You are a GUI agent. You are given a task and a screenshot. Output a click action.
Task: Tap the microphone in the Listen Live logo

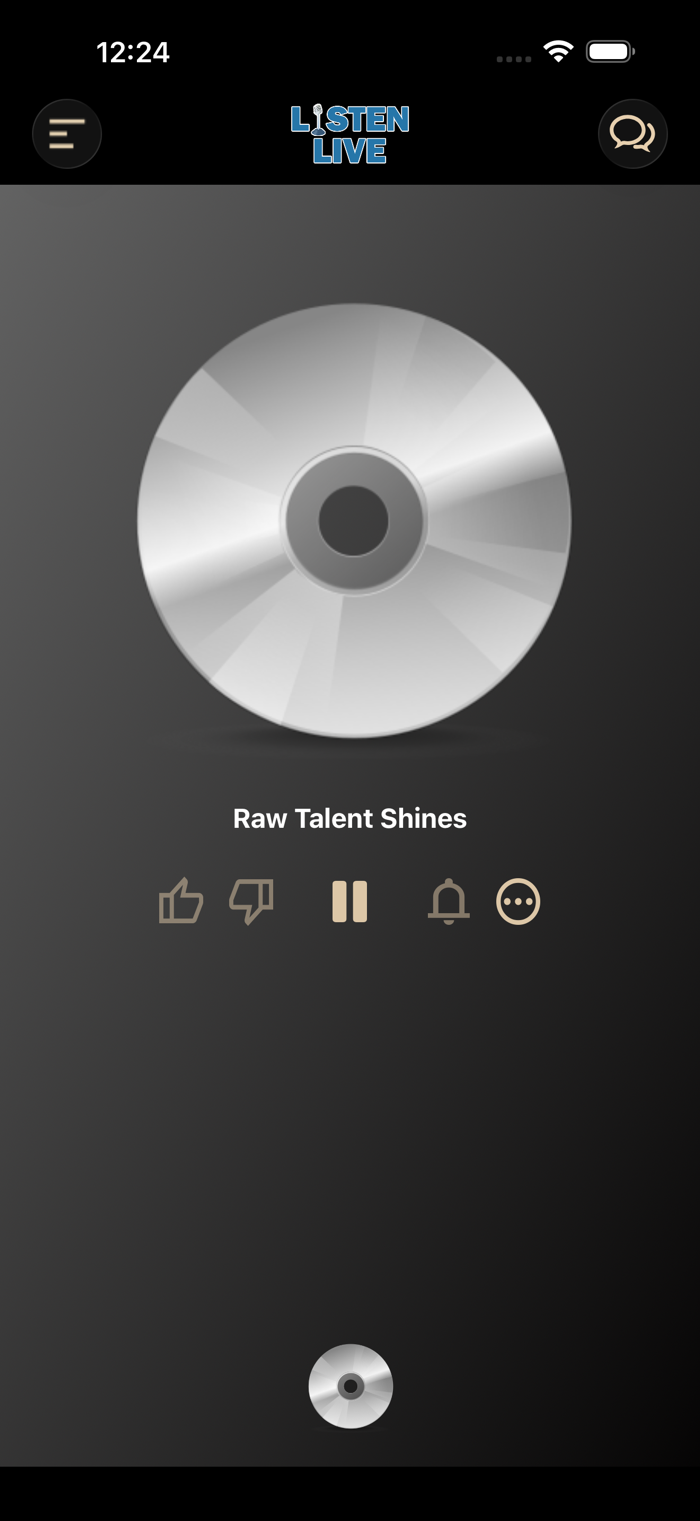click(318, 121)
